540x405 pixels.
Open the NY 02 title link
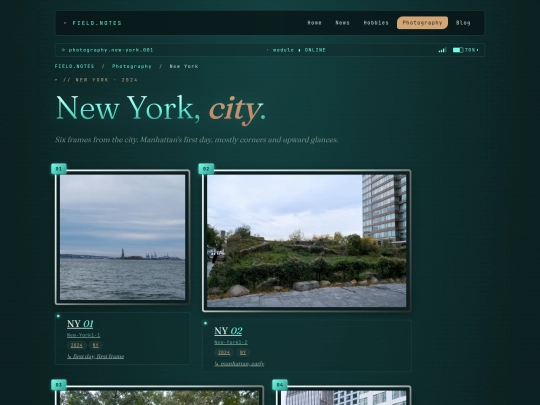(228, 331)
